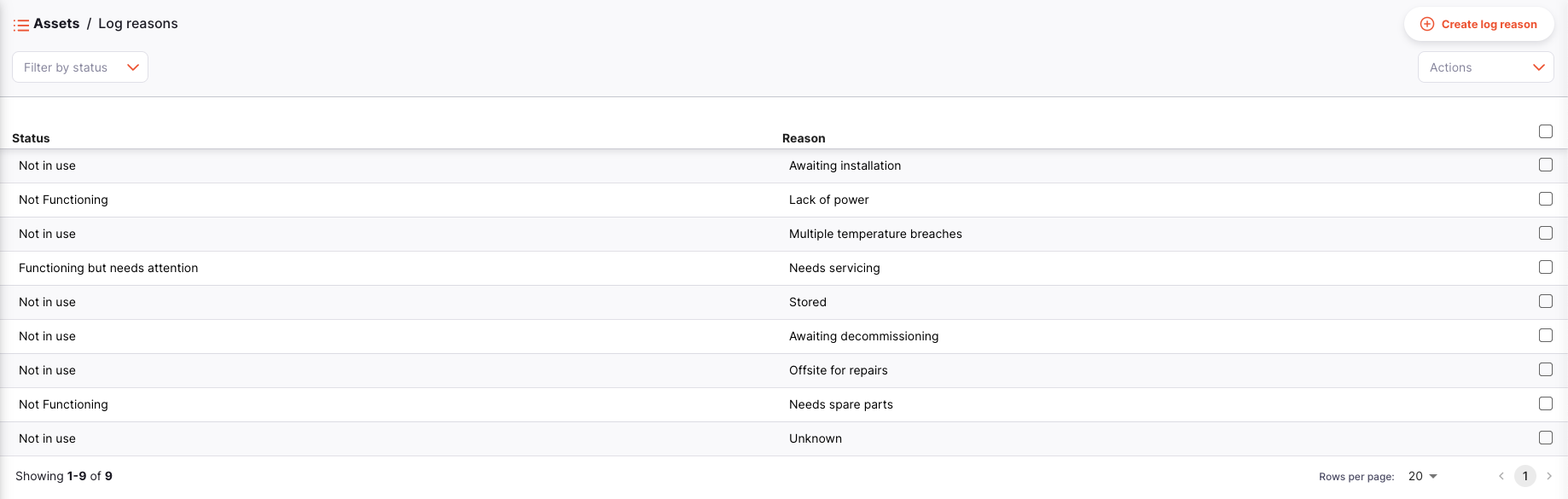Check the Awaiting installation row checkbox

tap(1545, 165)
